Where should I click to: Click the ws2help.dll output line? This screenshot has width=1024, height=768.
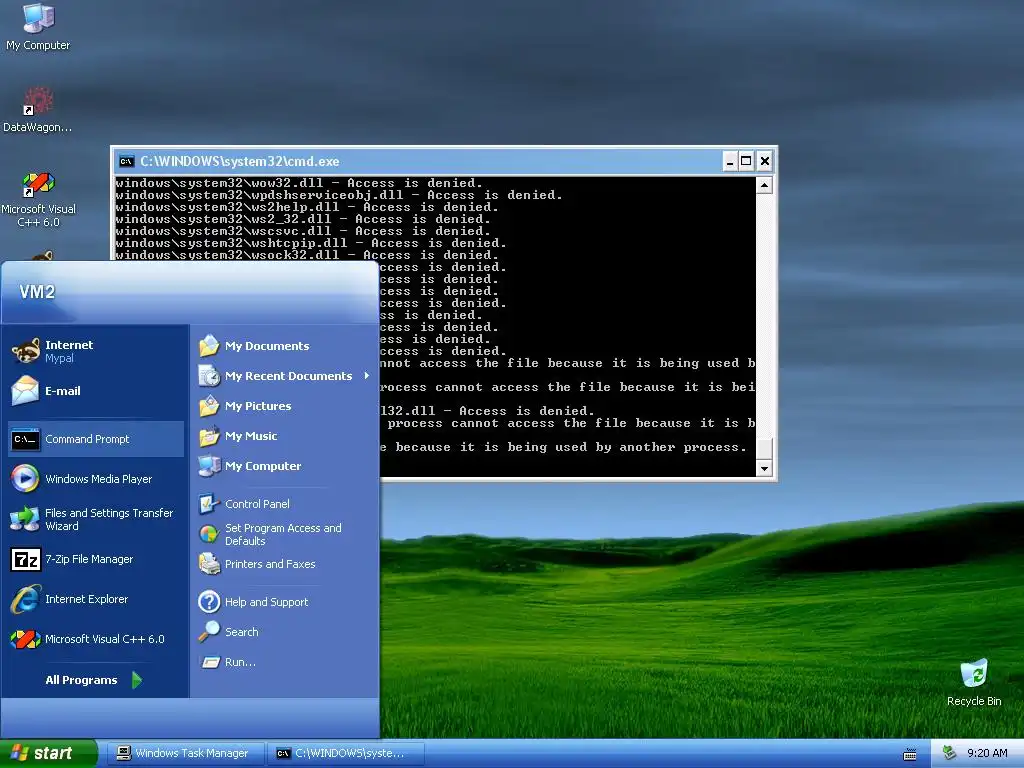(x=307, y=207)
